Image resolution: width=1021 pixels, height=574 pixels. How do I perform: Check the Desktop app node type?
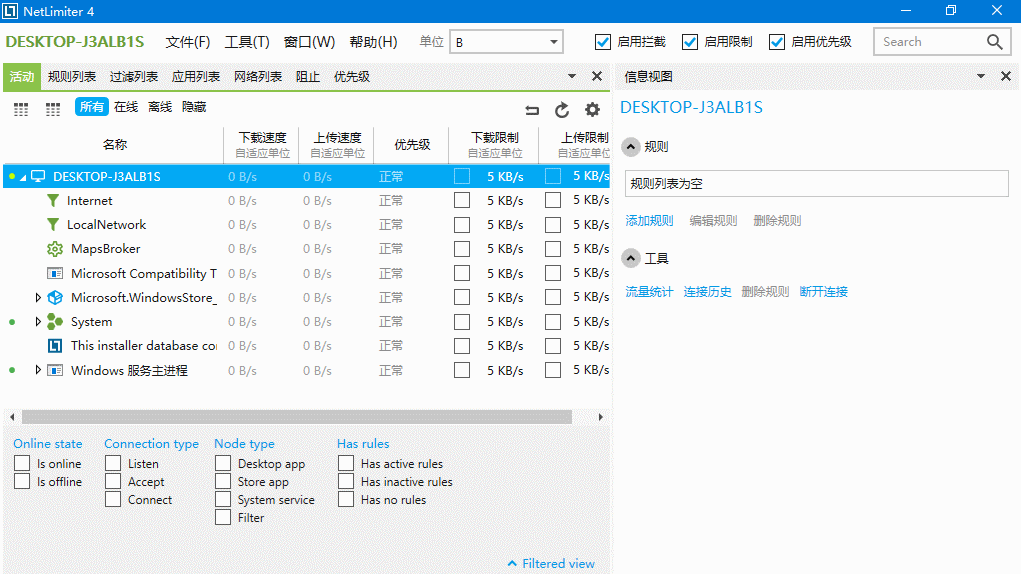point(223,463)
